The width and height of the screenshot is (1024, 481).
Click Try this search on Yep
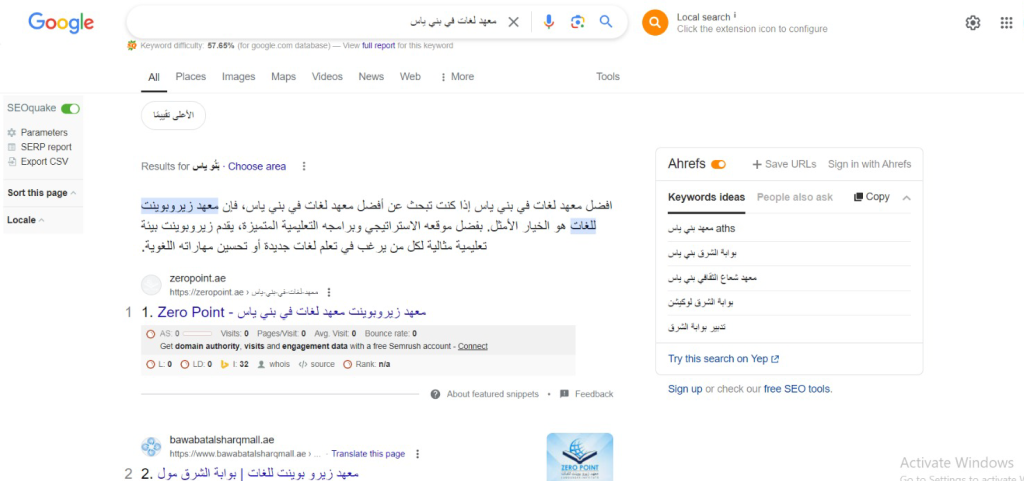click(x=724, y=358)
